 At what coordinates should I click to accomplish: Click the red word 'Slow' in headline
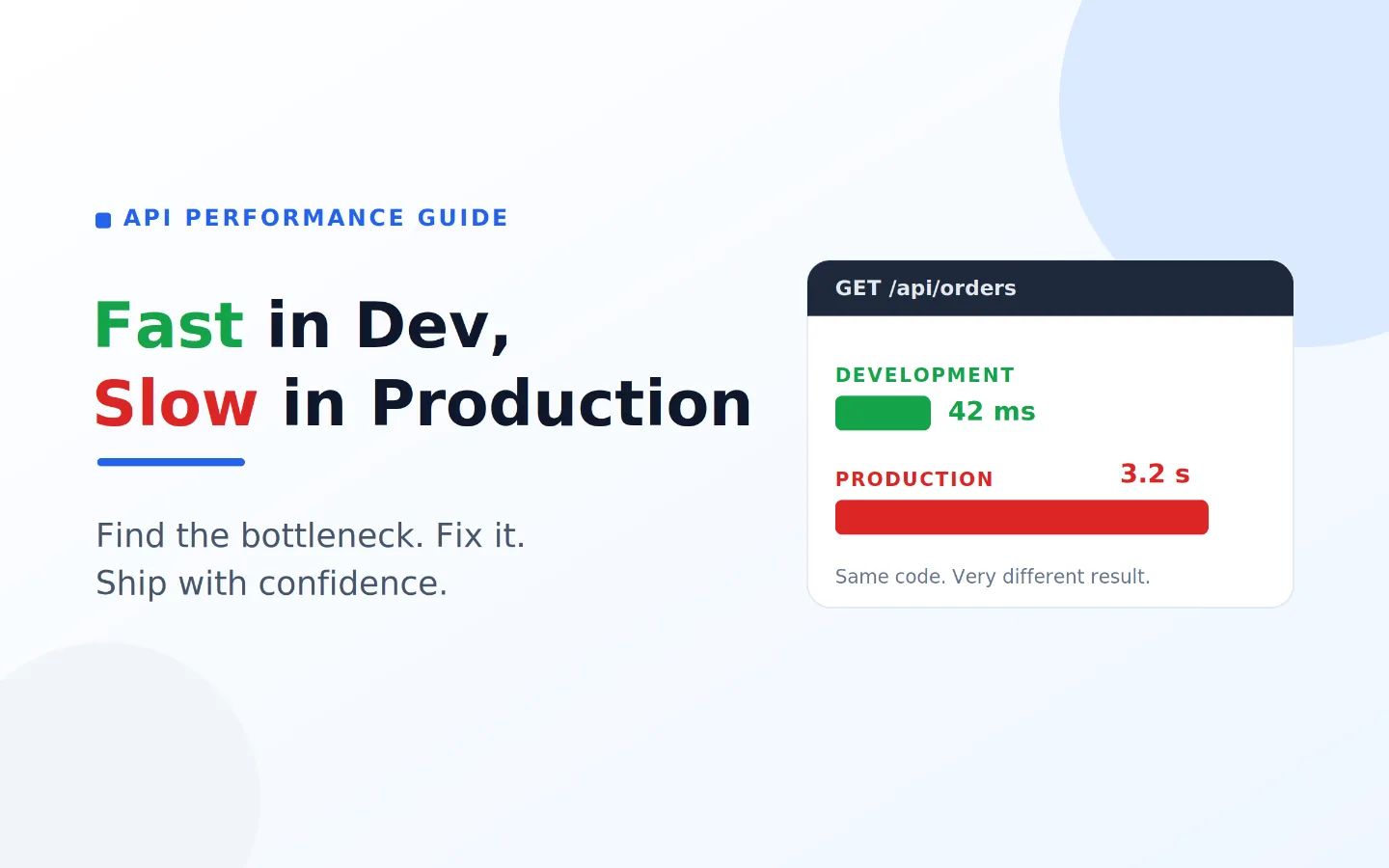point(176,403)
